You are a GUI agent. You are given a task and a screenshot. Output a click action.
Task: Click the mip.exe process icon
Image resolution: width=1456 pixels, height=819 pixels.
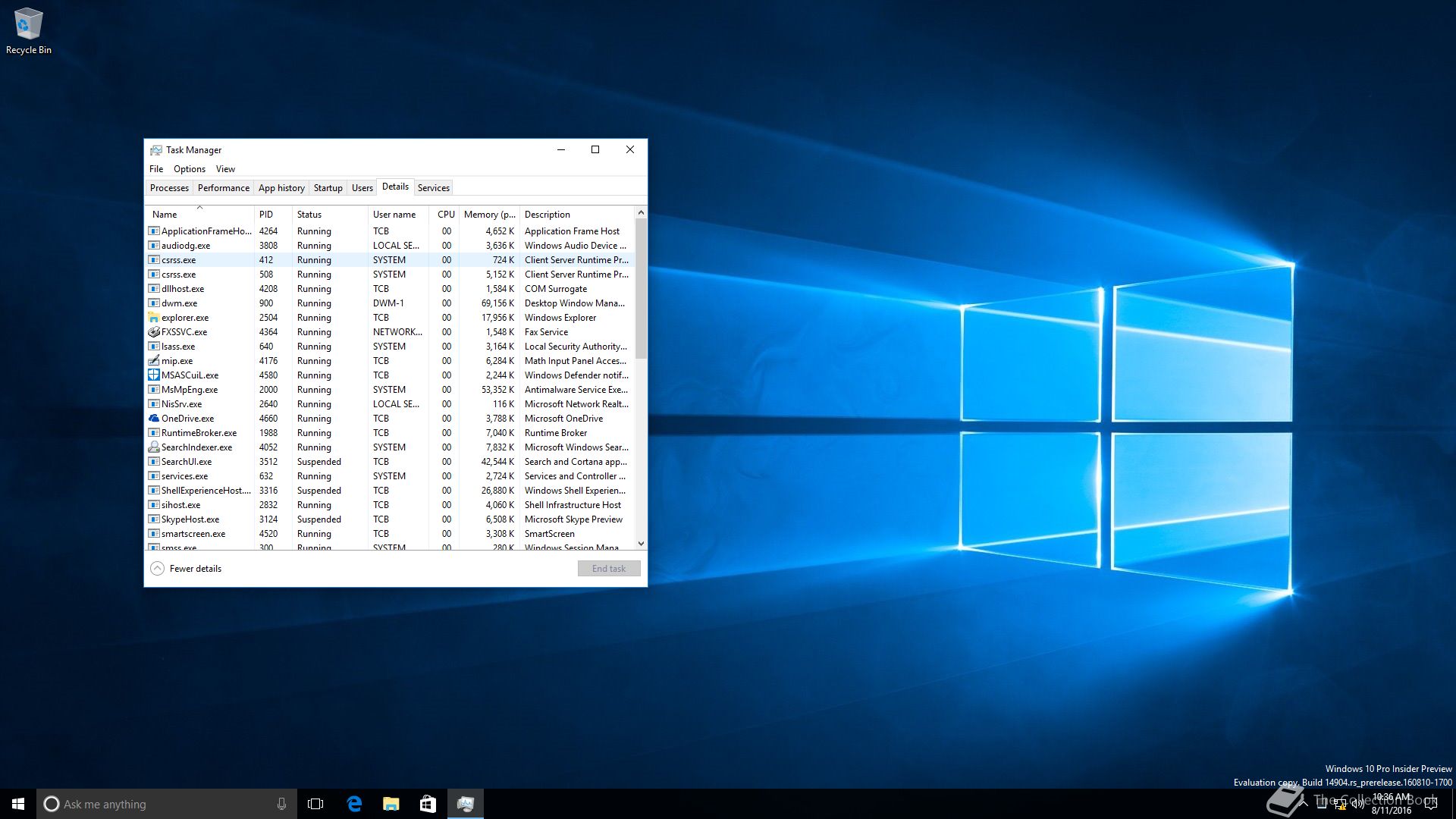pyautogui.click(x=153, y=361)
